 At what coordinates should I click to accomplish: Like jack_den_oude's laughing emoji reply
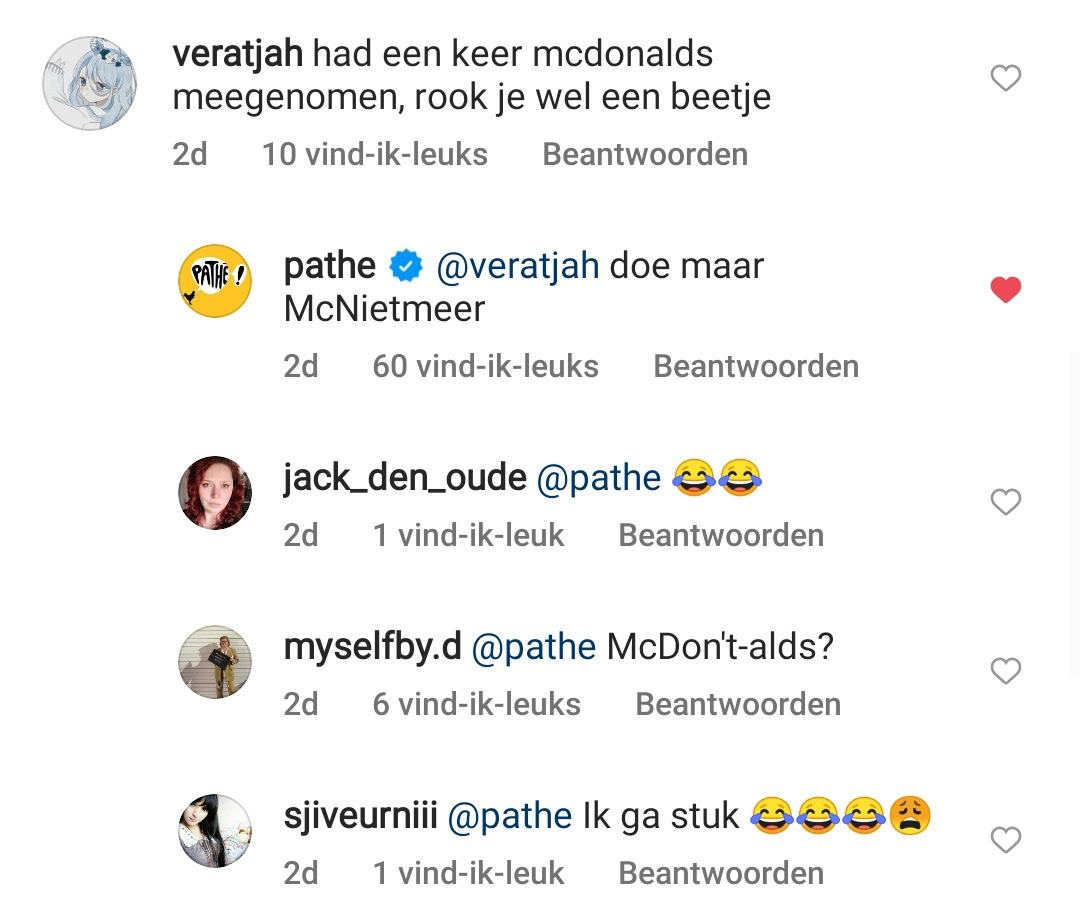(x=1006, y=501)
